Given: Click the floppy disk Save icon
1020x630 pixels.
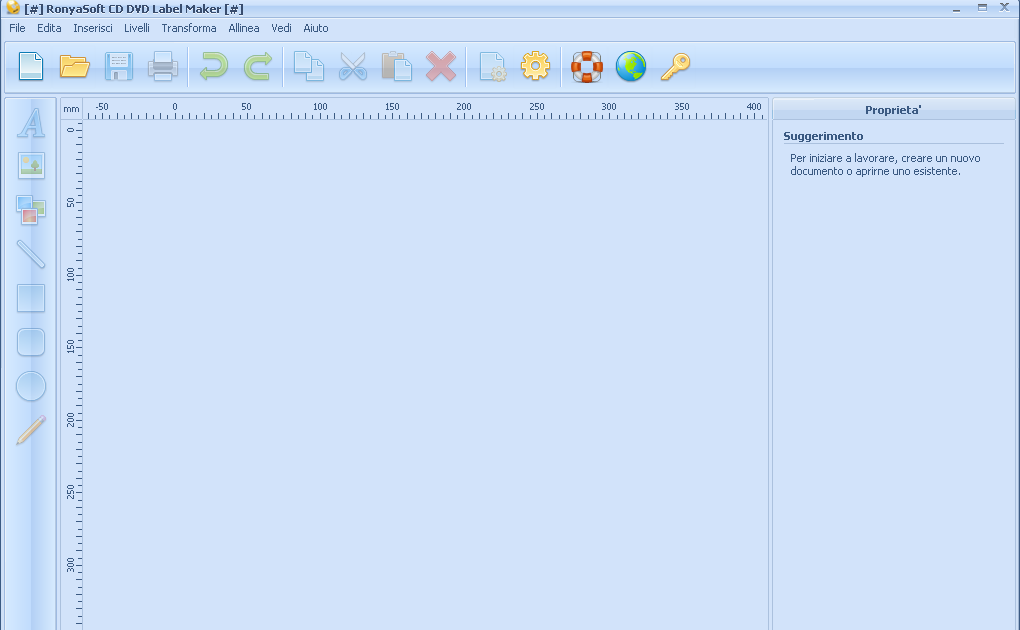Looking at the screenshot, I should [119, 66].
